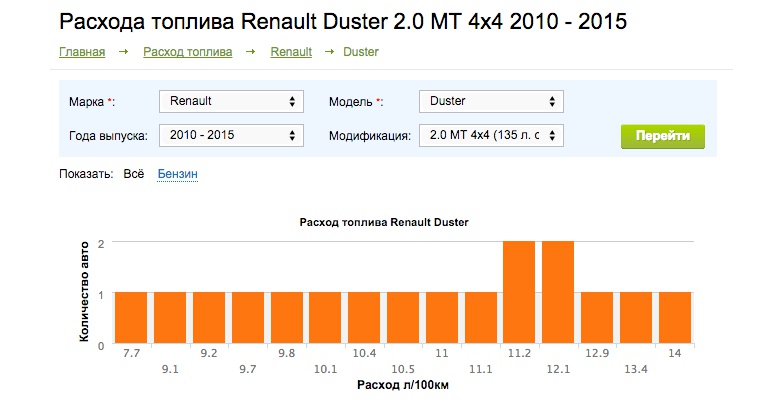
Task: Open the Марка dropdown showing Renault
Action: coord(231,101)
